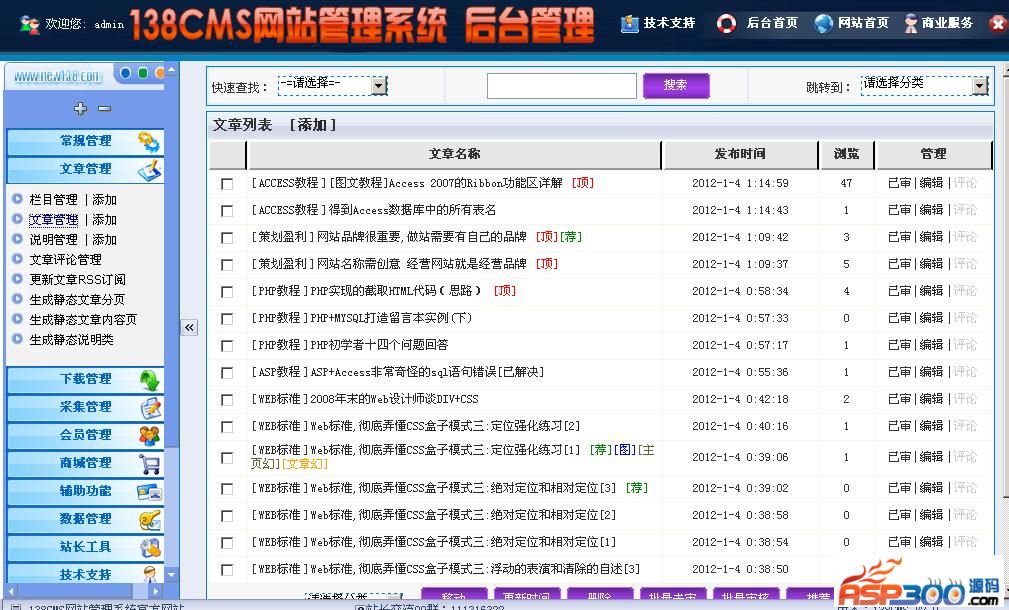Click the purple 搜索 button
1009x610 pixels.
point(676,86)
